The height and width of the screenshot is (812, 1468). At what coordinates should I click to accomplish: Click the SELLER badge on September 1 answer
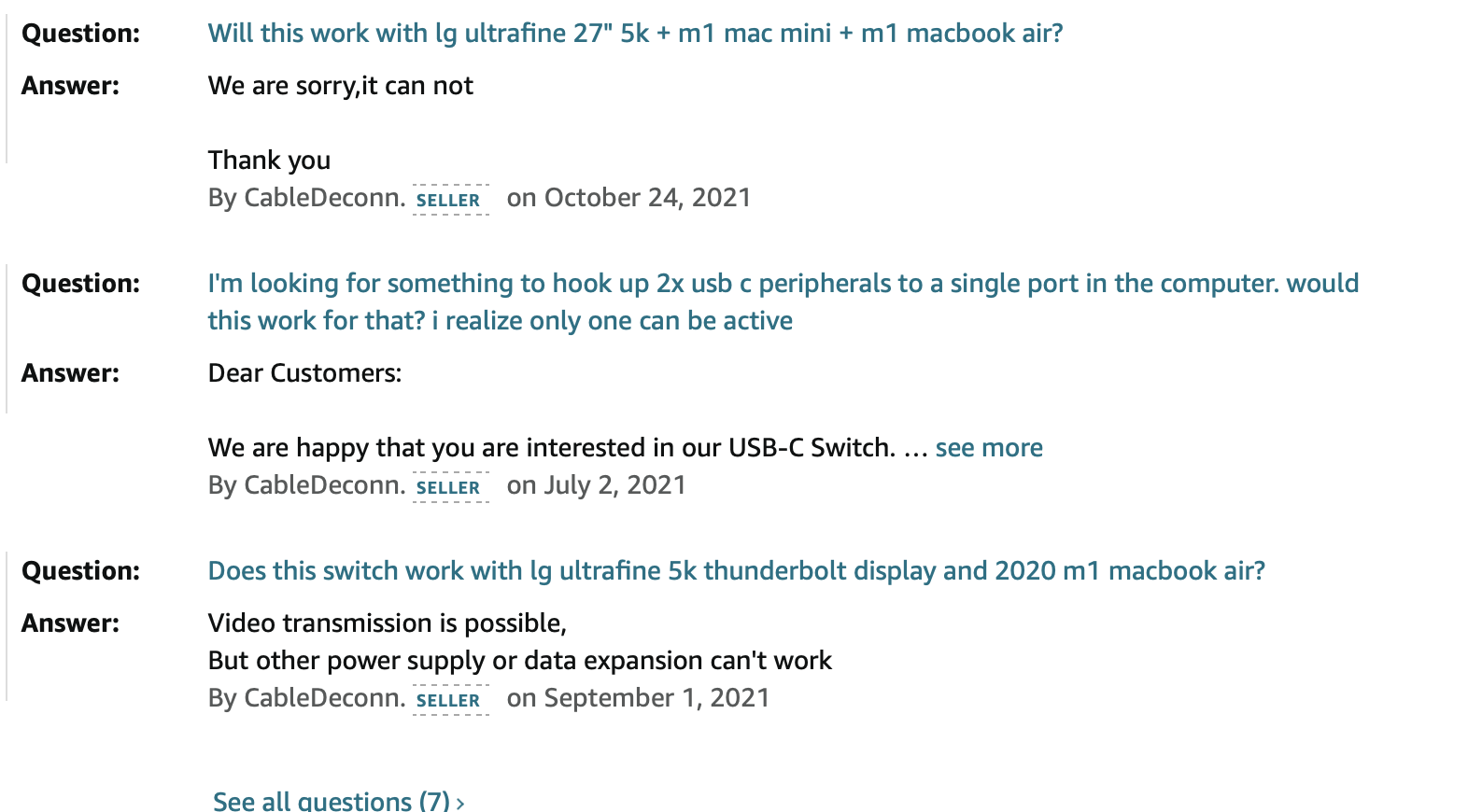[448, 700]
